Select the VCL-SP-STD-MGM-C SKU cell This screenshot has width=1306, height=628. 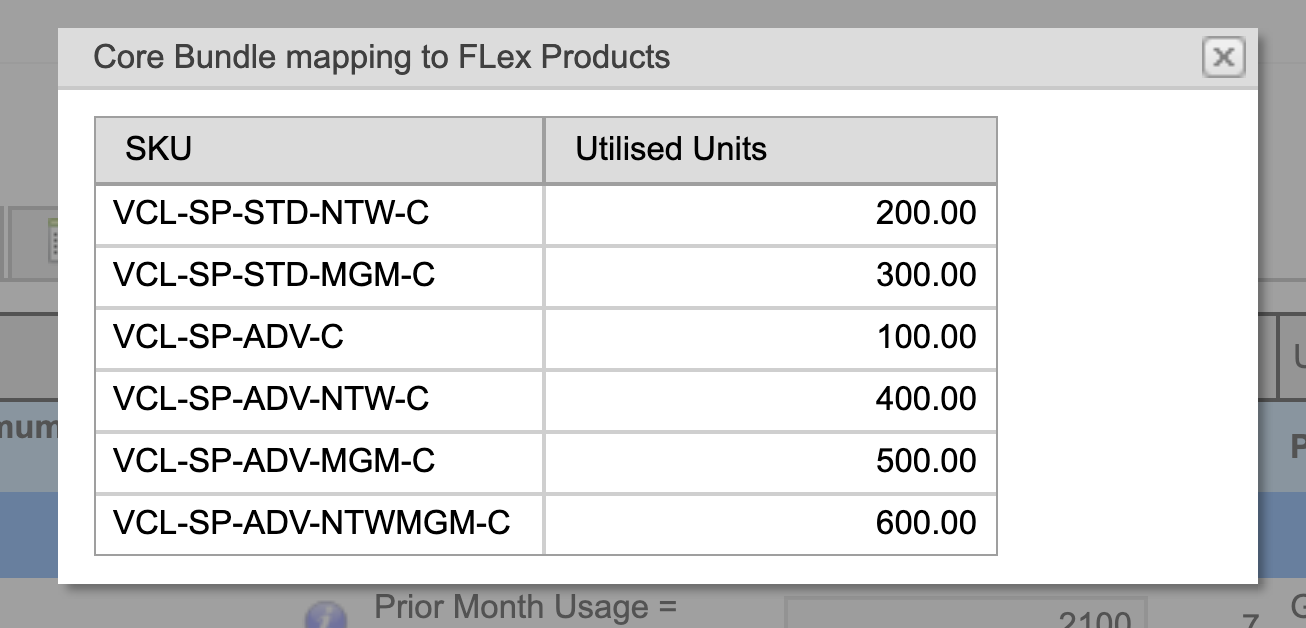274,275
